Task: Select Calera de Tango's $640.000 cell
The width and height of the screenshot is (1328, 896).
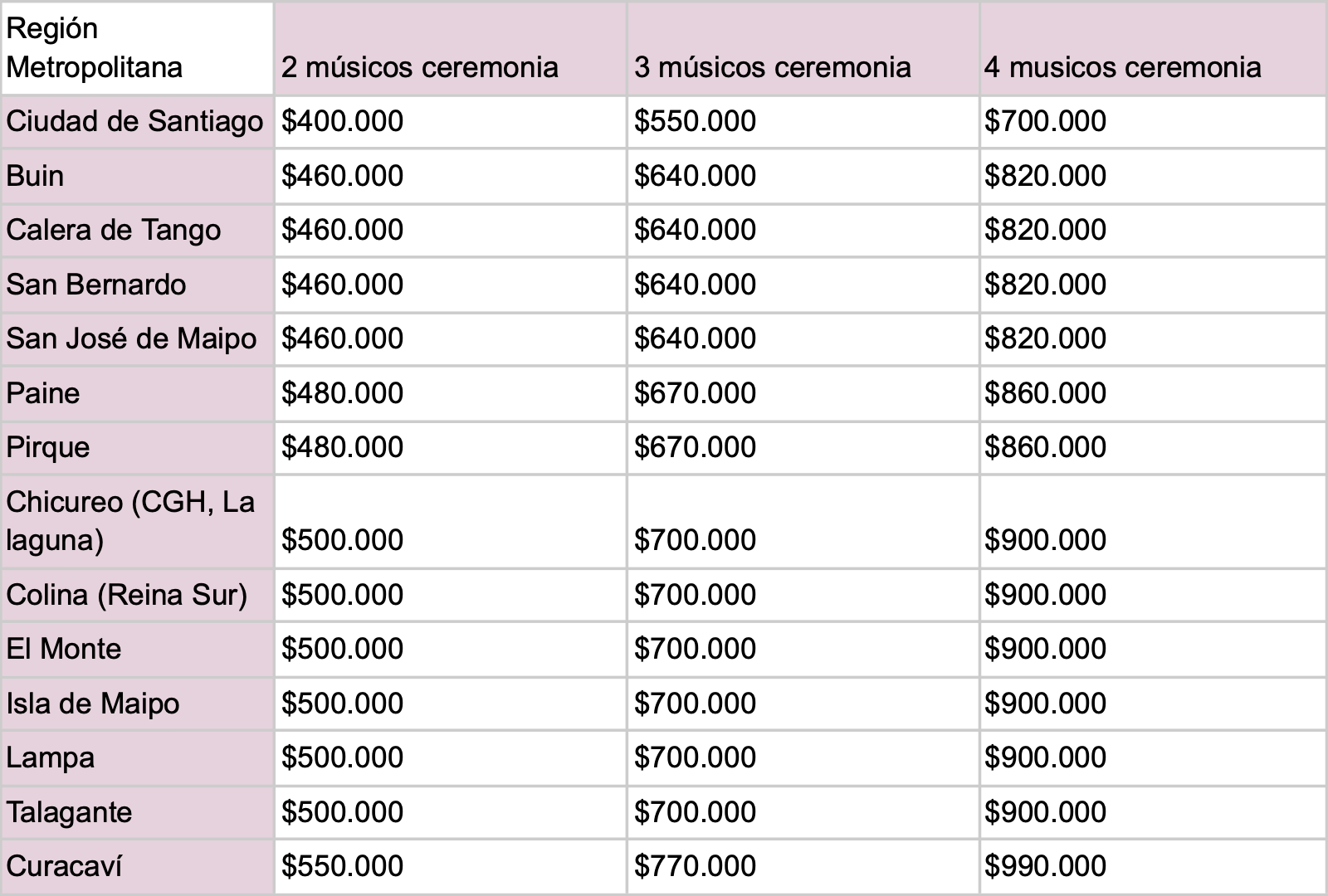Action: [803, 231]
